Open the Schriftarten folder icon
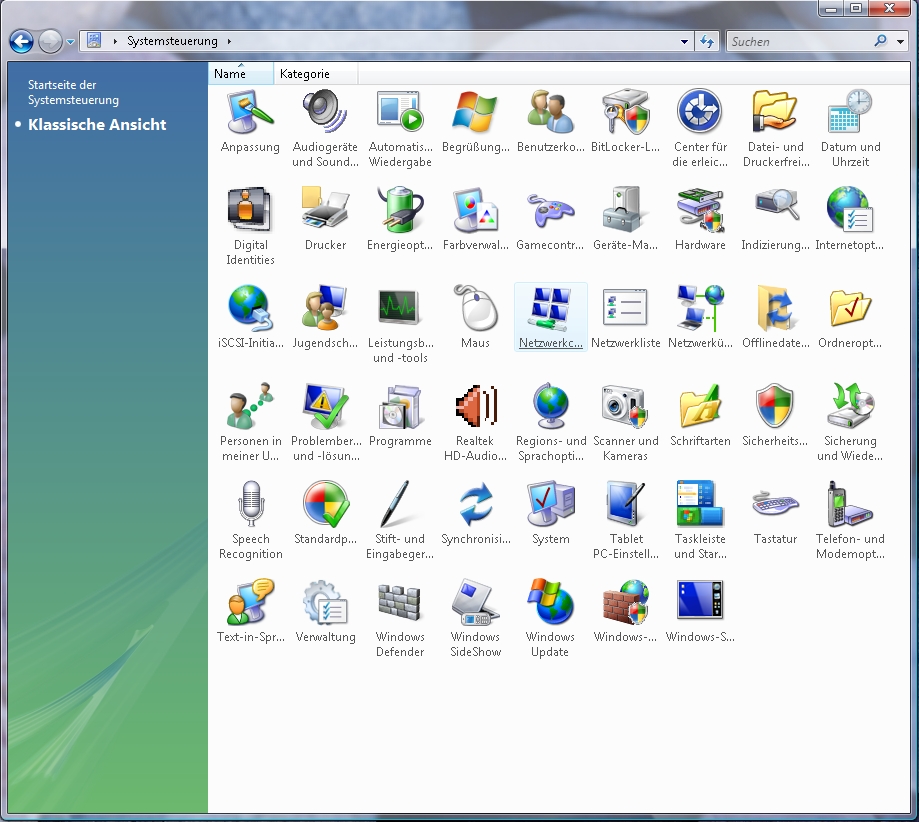The image size is (919, 822). 700,405
